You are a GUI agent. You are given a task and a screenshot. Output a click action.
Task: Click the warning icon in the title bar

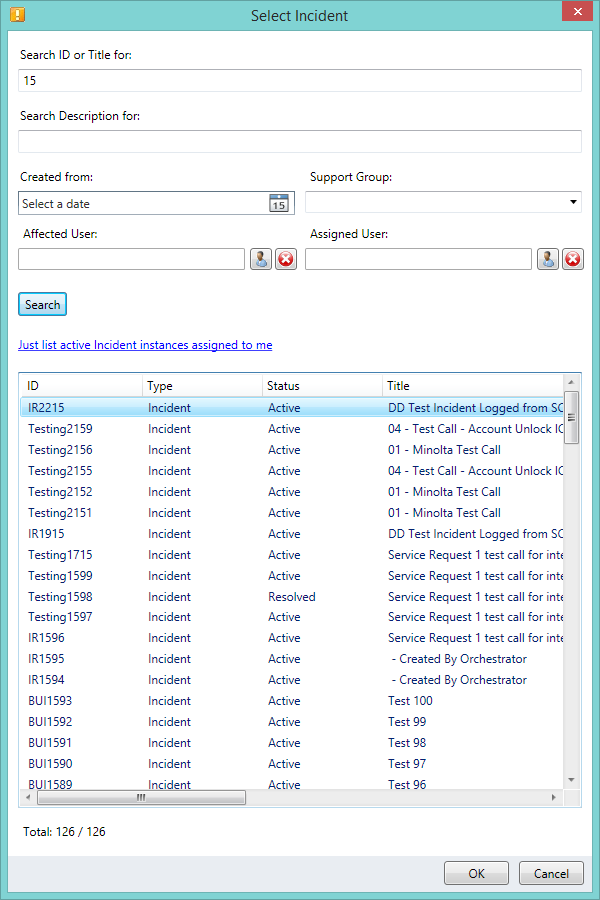[x=17, y=15]
